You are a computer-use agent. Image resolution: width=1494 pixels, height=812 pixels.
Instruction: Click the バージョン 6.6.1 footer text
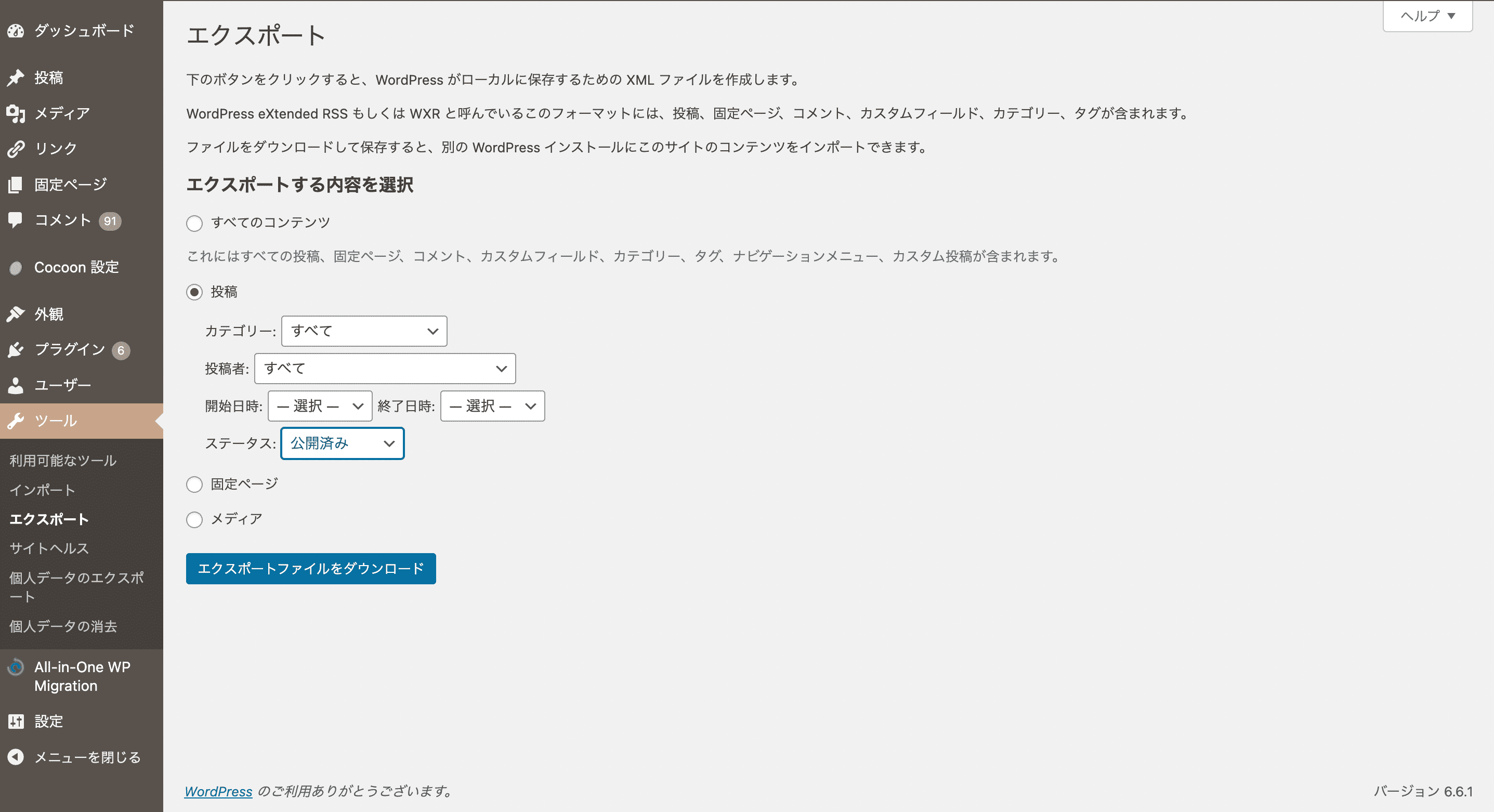1423,792
